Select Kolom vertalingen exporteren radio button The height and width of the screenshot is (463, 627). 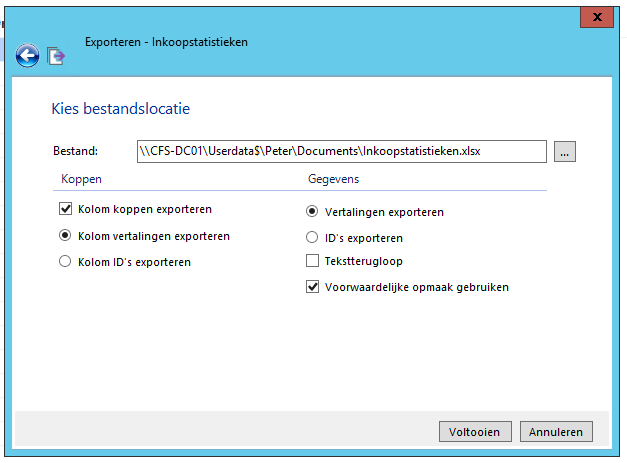pos(65,235)
